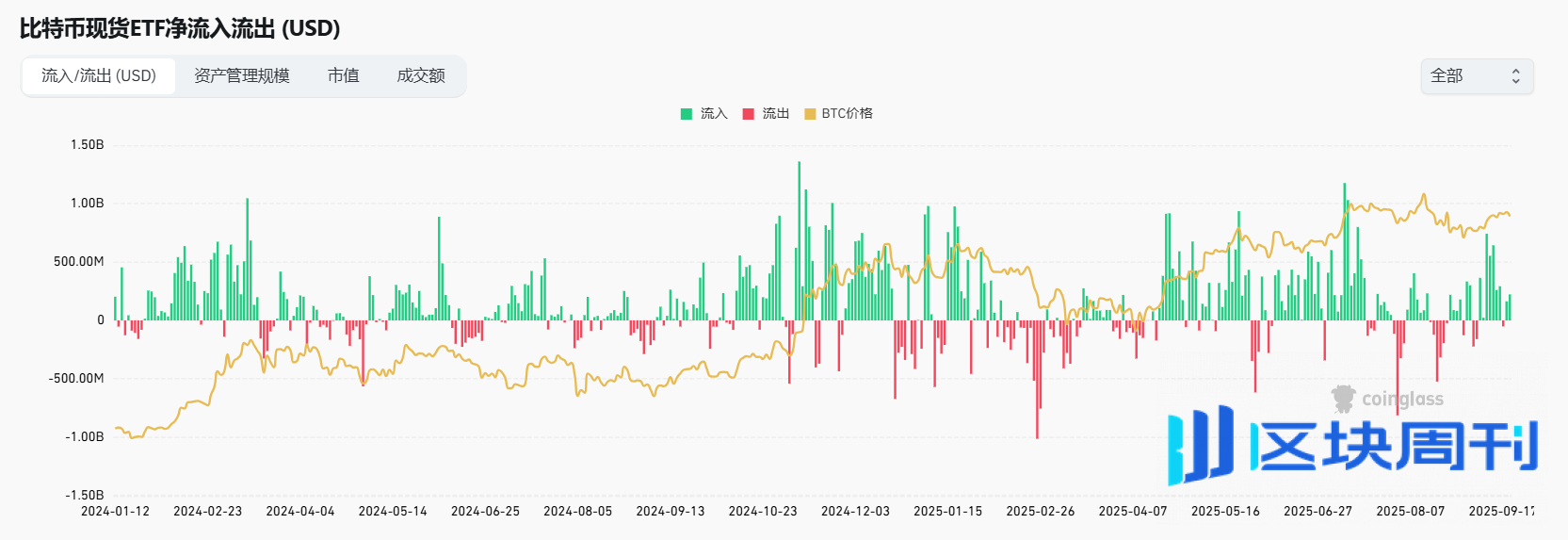Open the 成交额 tab

[420, 75]
